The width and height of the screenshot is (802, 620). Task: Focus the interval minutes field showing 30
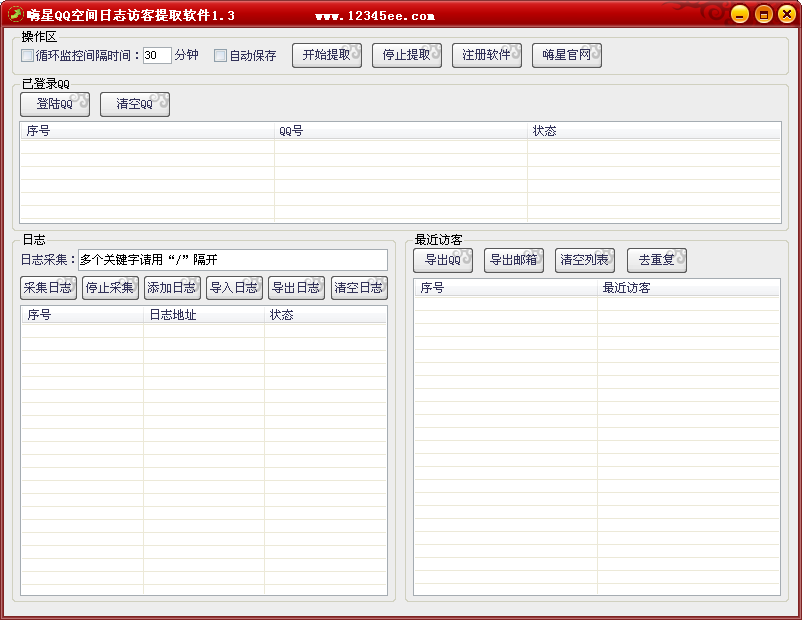coord(157,55)
